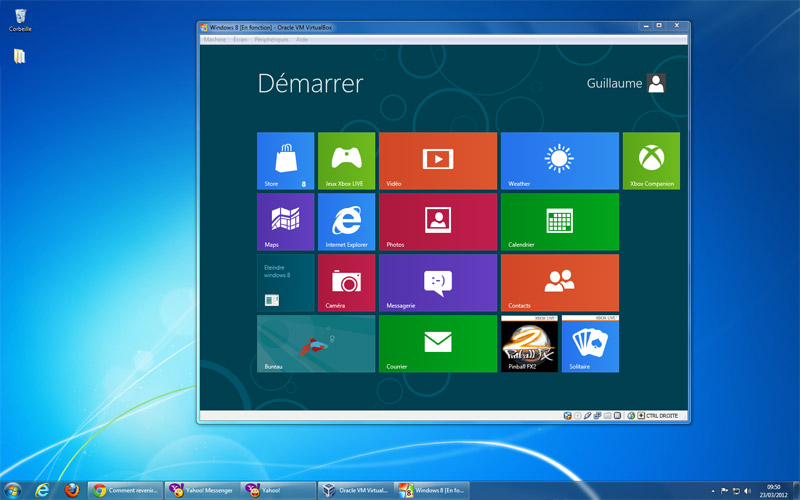800x500 pixels.
Task: Open the Machine menu in VirtualBox
Action: click(214, 39)
